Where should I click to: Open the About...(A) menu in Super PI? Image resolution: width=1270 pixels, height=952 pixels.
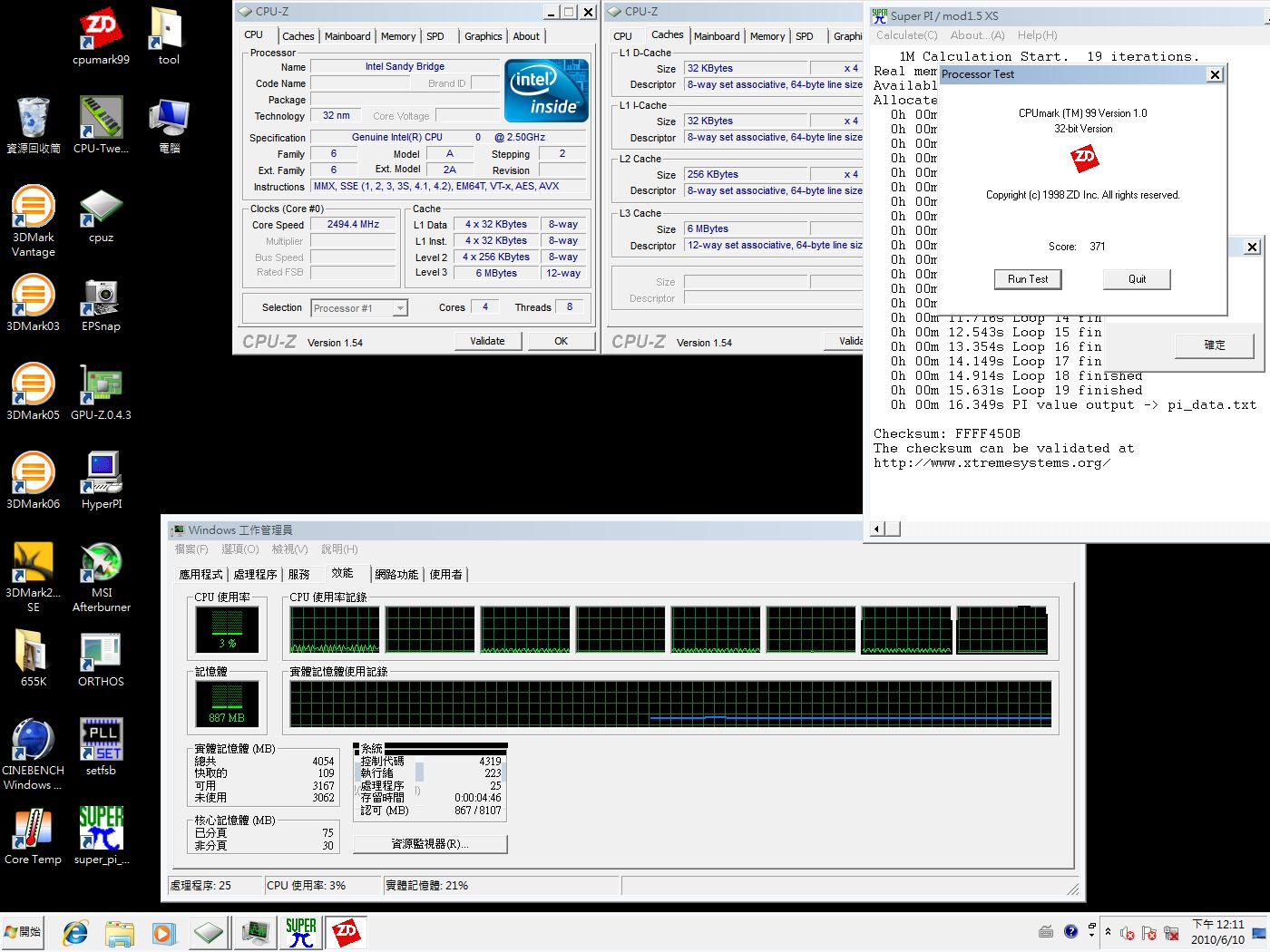click(x=977, y=35)
